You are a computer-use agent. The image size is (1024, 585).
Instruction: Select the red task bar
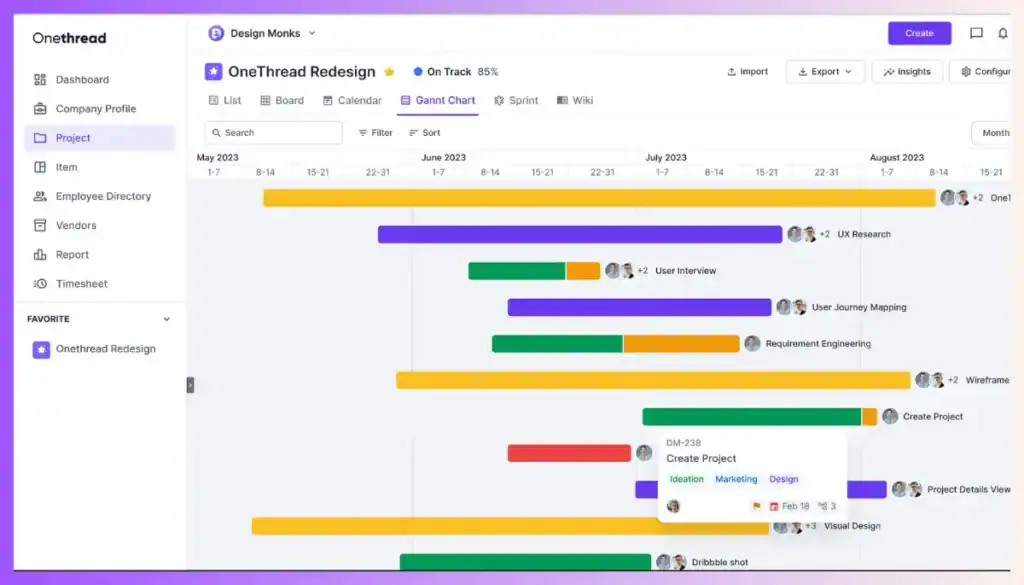[569, 453]
